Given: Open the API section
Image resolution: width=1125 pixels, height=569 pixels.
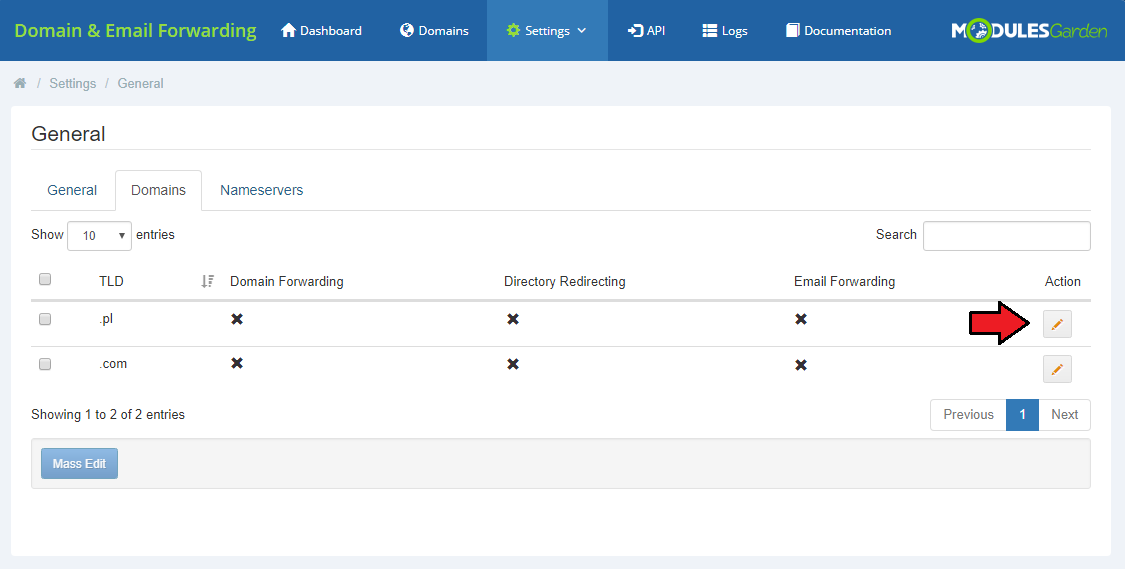Looking at the screenshot, I should pyautogui.click(x=646, y=31).
